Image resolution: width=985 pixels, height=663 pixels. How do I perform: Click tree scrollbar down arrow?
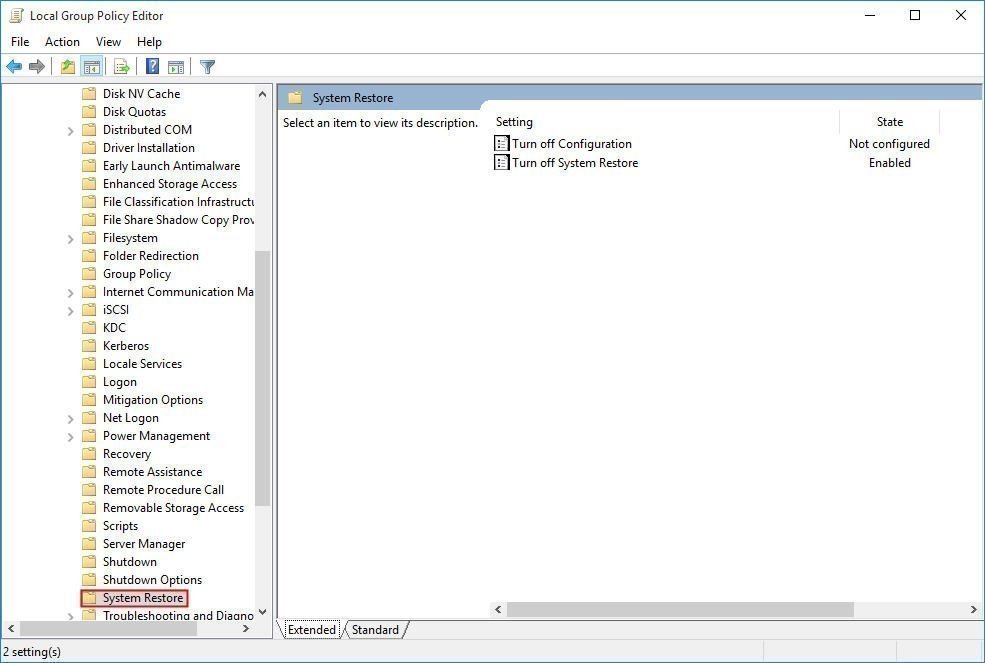tap(263, 611)
